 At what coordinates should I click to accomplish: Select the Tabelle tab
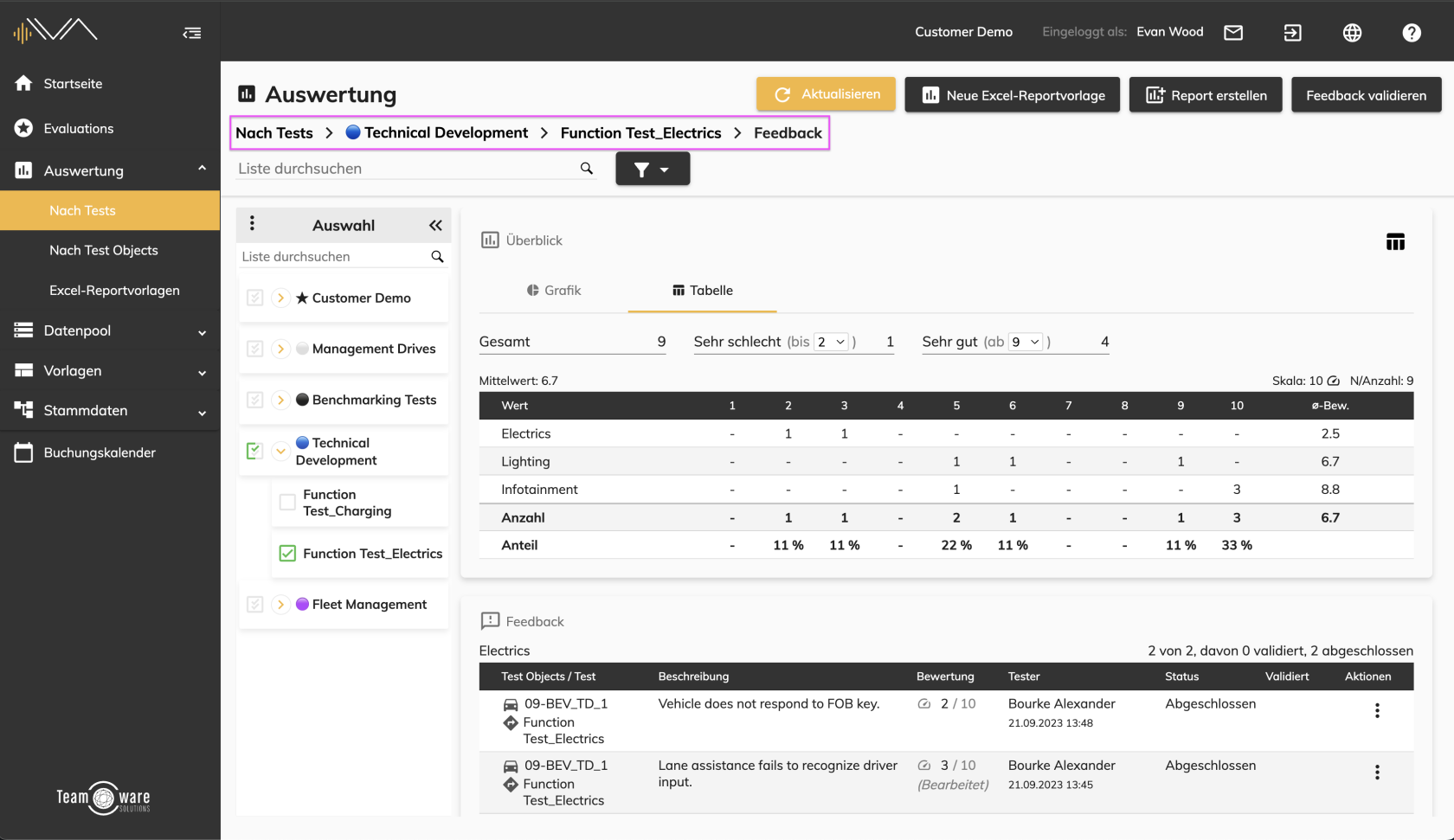point(703,291)
